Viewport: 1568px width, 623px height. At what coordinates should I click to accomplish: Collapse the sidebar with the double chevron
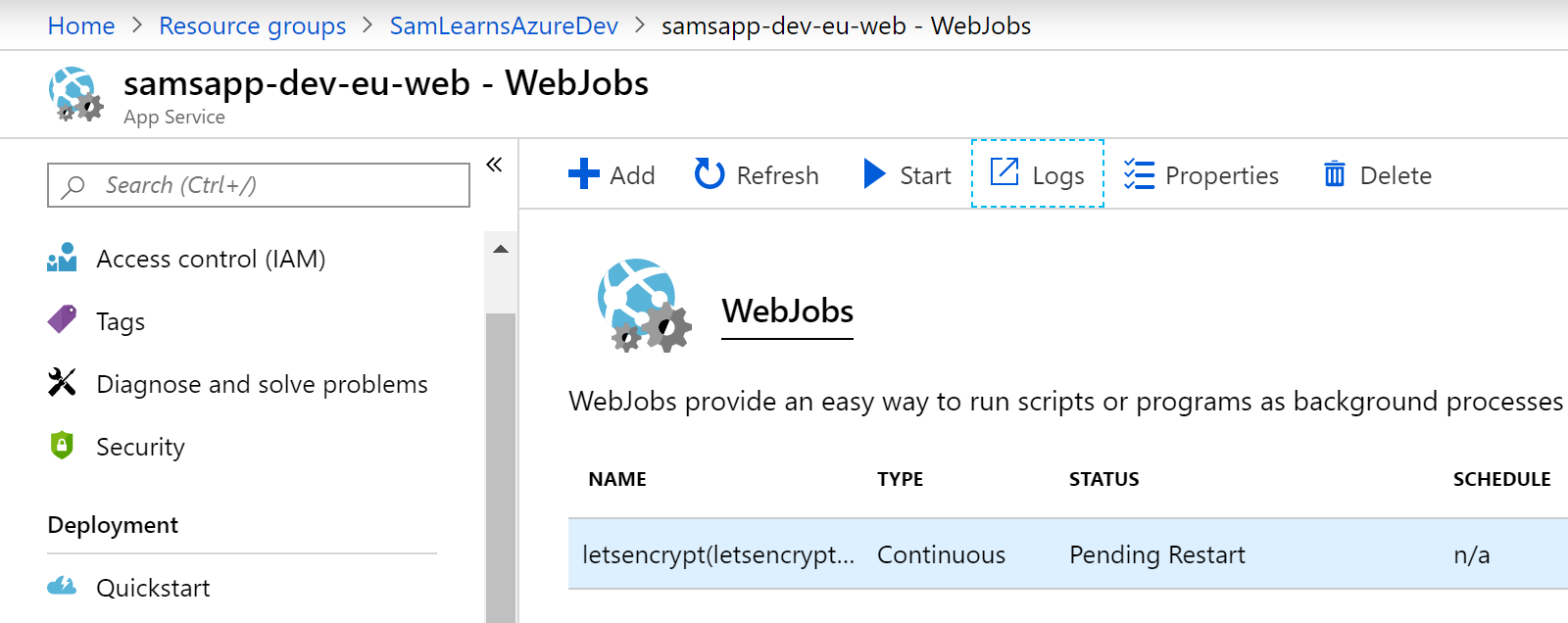tap(494, 165)
